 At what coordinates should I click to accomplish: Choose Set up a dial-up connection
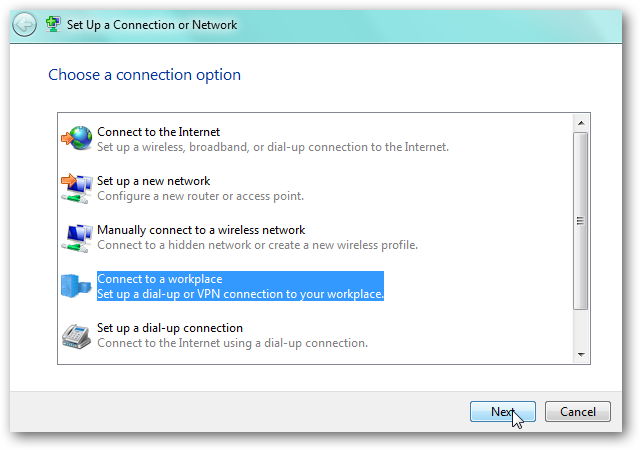click(x=170, y=328)
